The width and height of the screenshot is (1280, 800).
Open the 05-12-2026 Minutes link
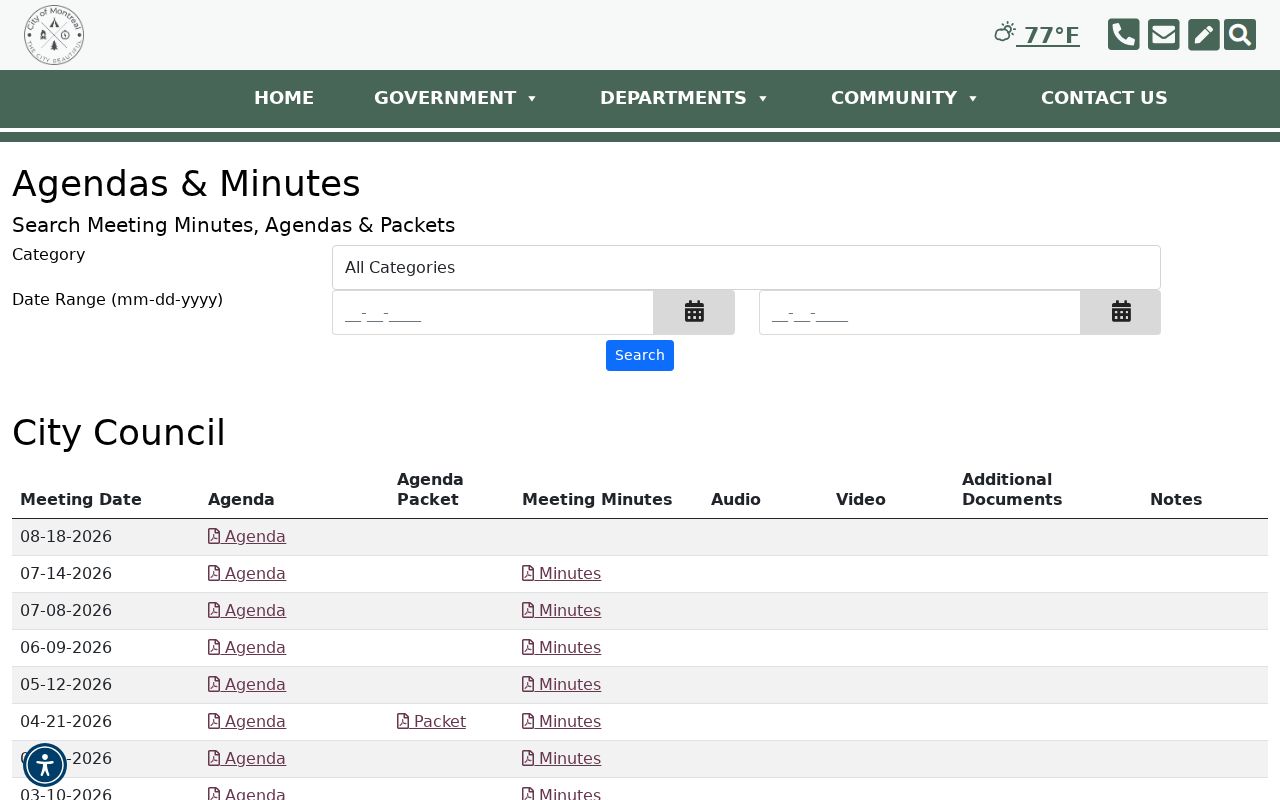point(561,685)
